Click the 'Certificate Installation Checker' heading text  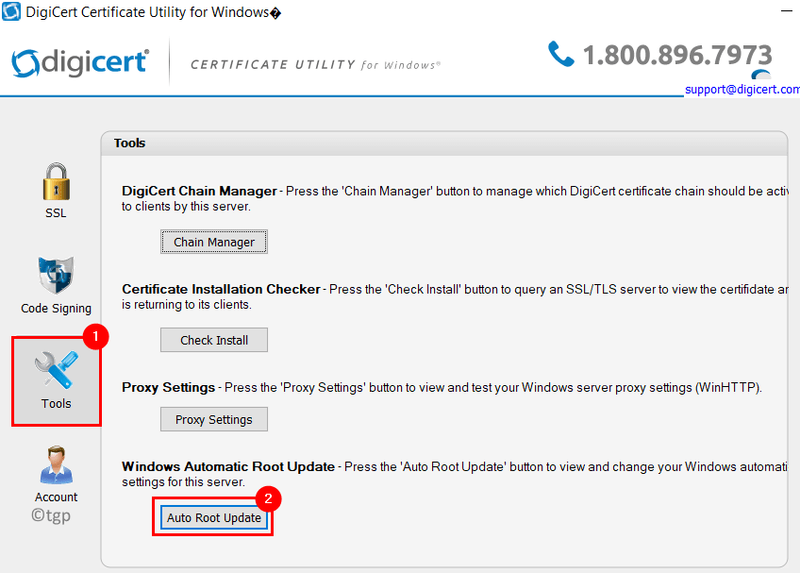pos(221,289)
